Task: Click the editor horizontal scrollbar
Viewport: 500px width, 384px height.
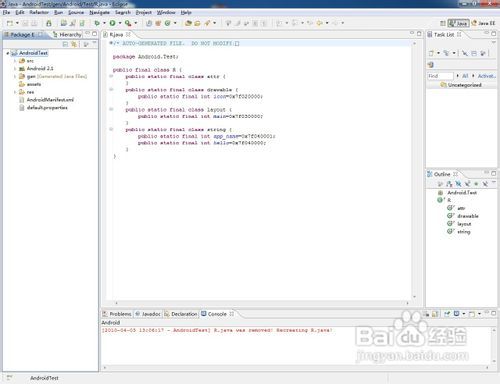Action: tap(262, 303)
